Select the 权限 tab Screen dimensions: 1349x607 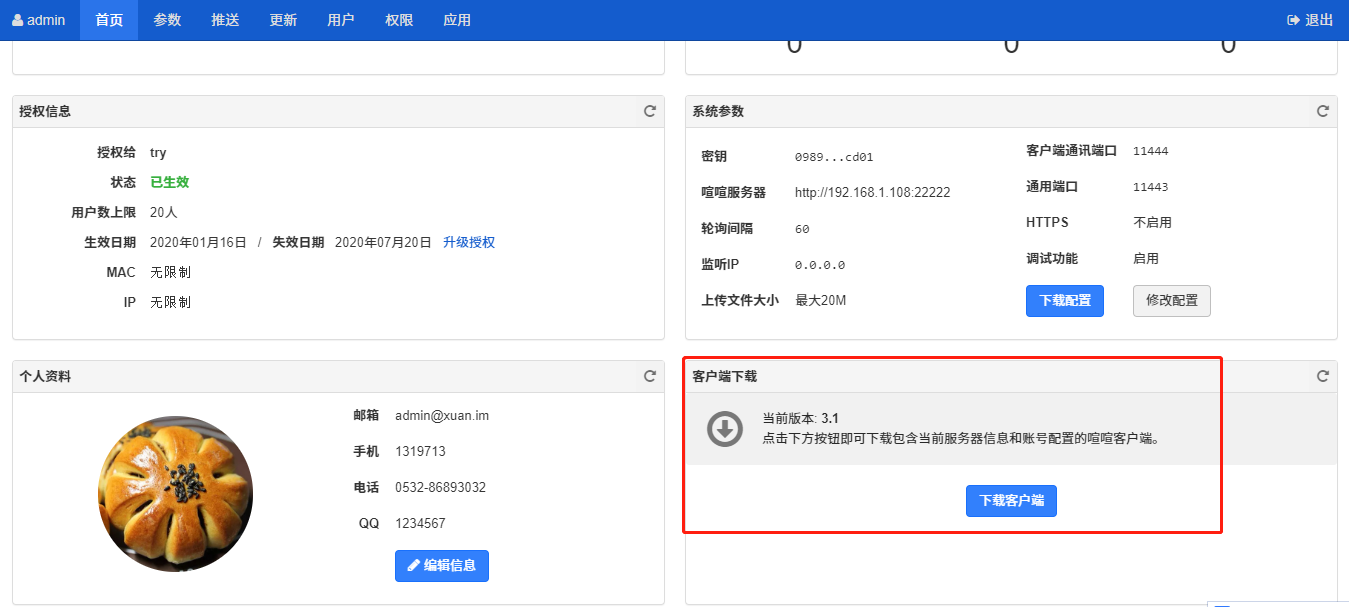click(x=399, y=20)
